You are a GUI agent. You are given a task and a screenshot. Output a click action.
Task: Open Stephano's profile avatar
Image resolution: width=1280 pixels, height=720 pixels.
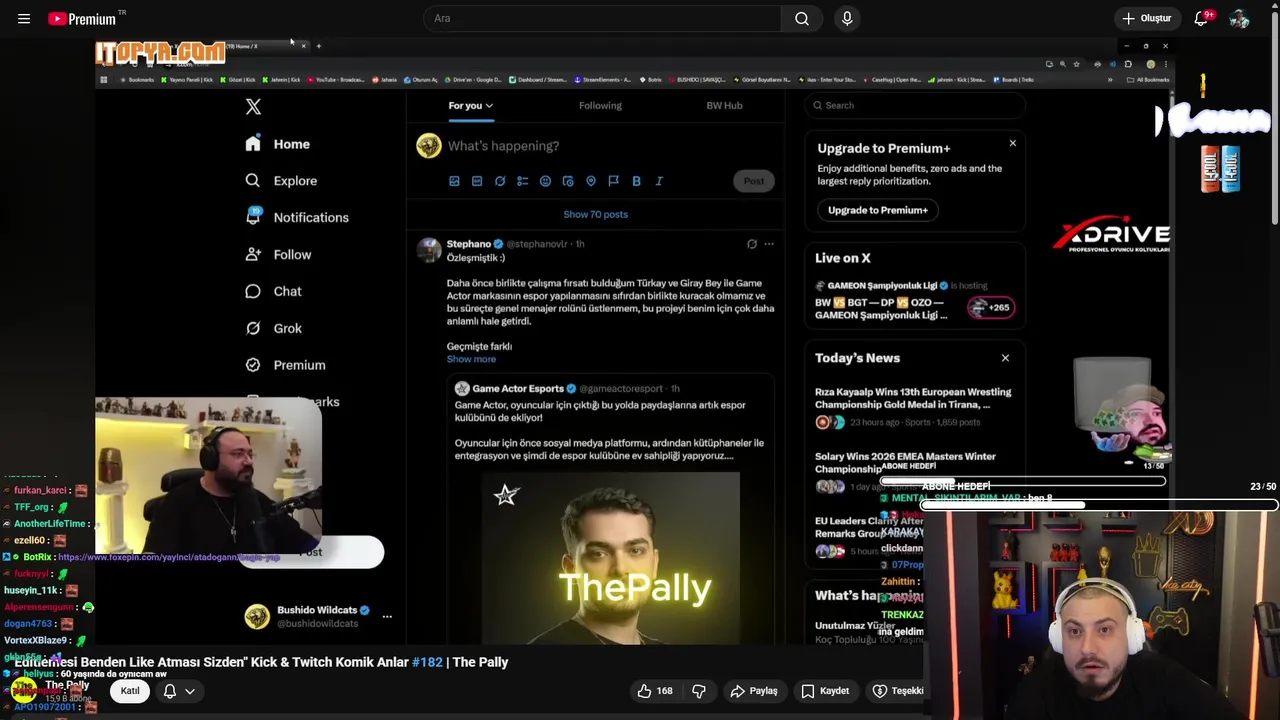click(x=429, y=250)
